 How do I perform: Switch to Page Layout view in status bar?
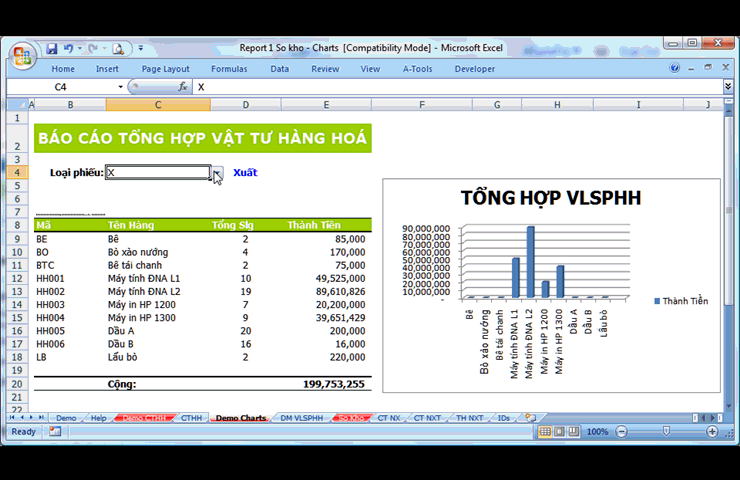pos(560,432)
